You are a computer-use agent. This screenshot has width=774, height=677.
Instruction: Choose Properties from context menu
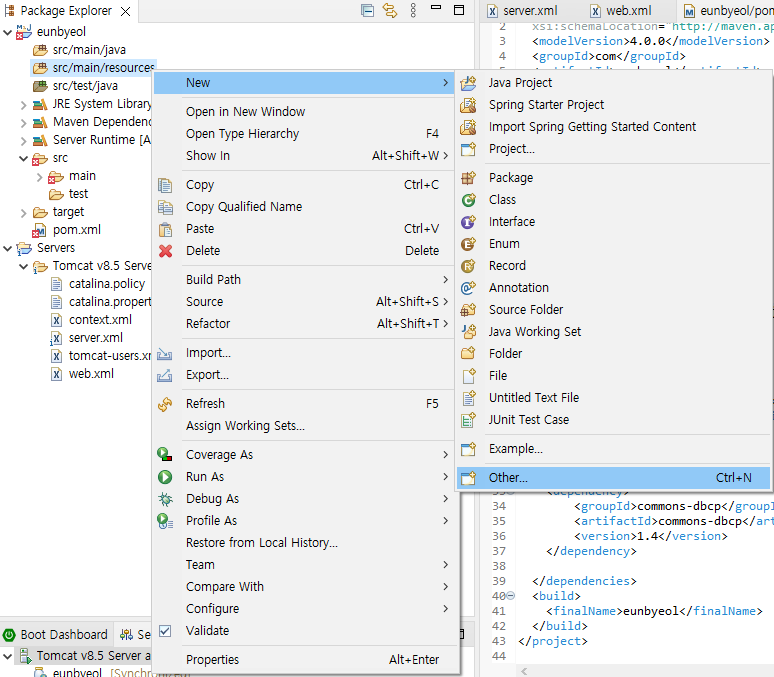(x=304, y=660)
